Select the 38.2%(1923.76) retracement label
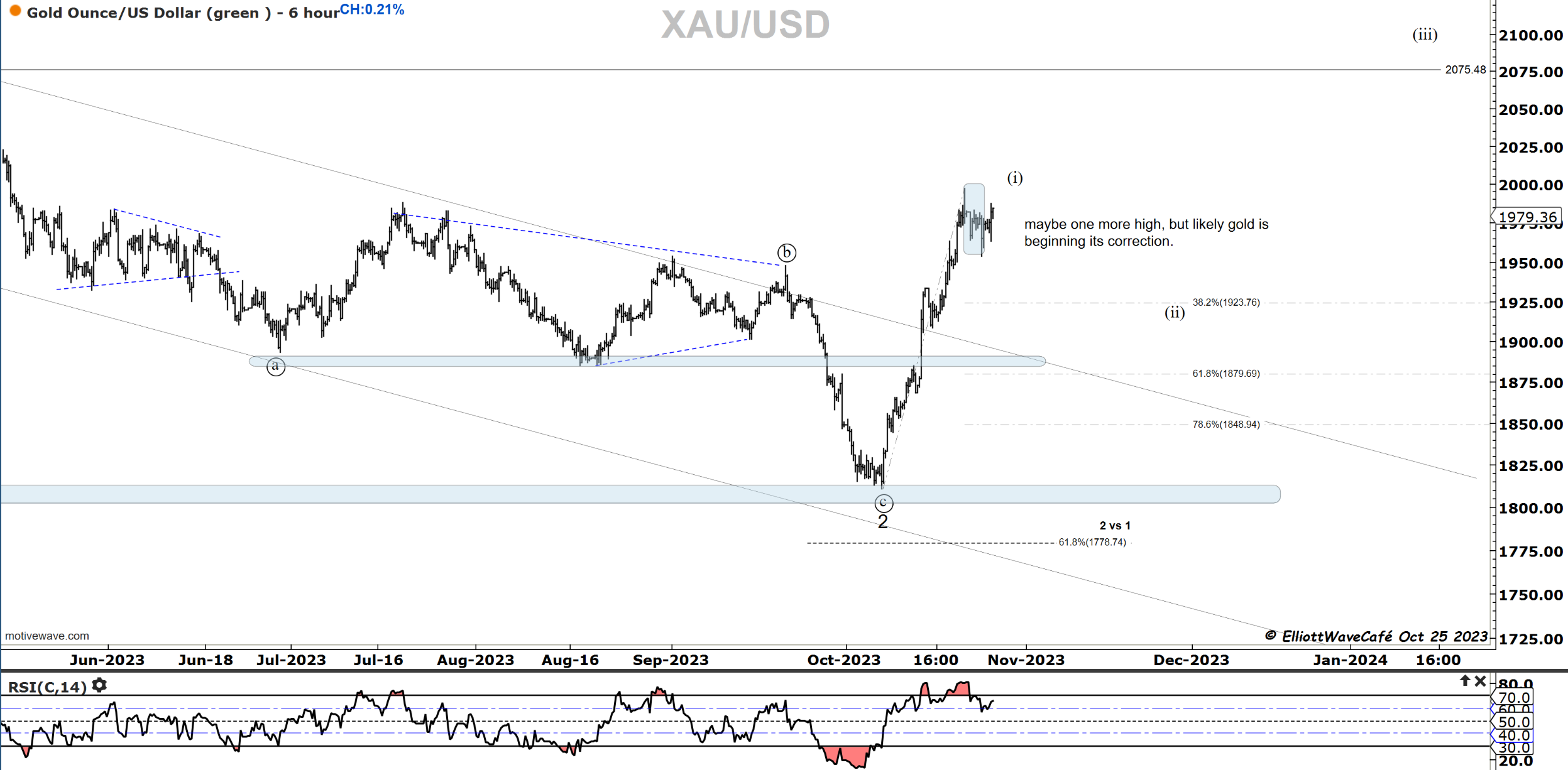 (1225, 303)
